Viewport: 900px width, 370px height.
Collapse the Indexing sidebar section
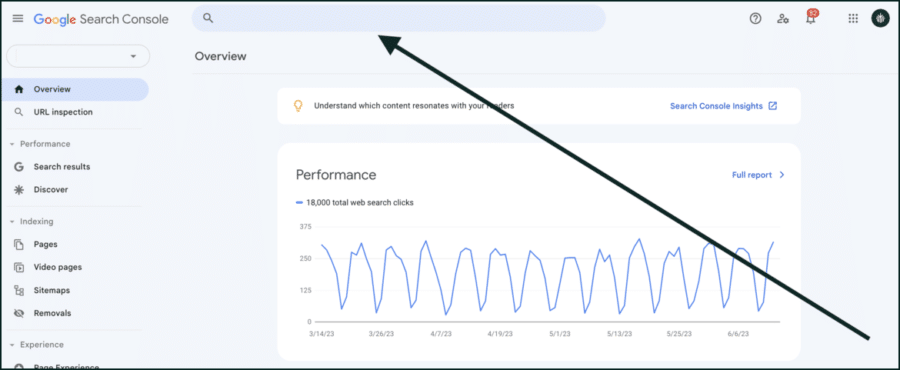tap(12, 221)
